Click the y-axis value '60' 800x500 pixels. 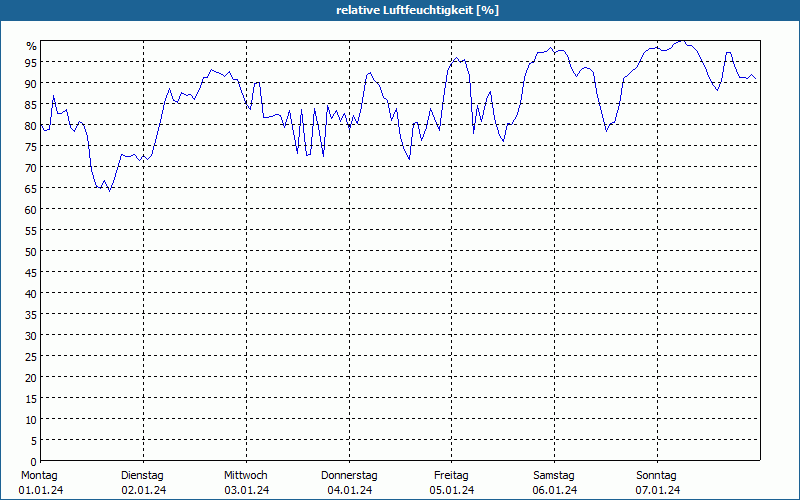click(31, 210)
